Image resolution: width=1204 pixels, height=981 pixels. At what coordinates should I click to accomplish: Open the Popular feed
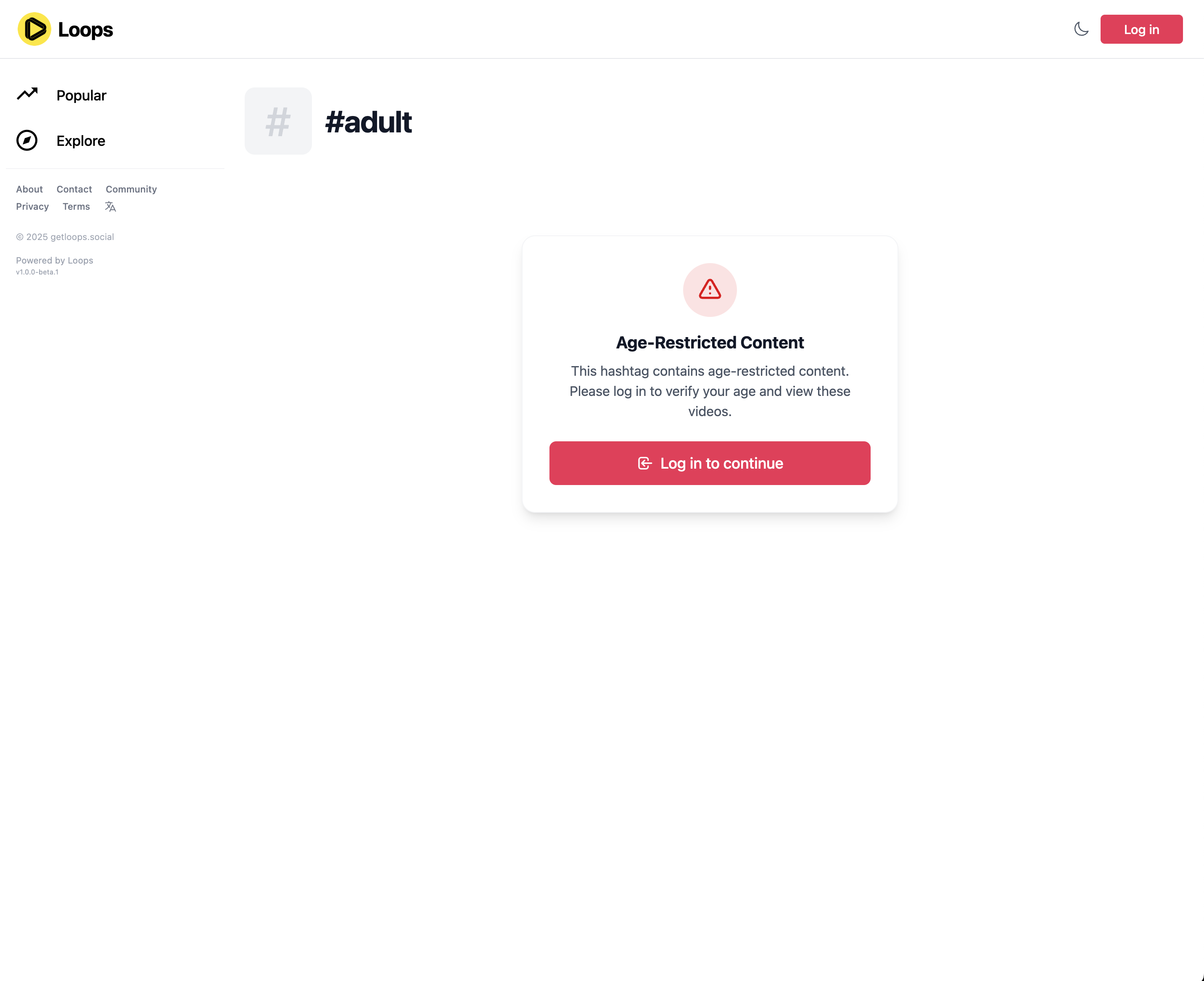click(x=82, y=95)
